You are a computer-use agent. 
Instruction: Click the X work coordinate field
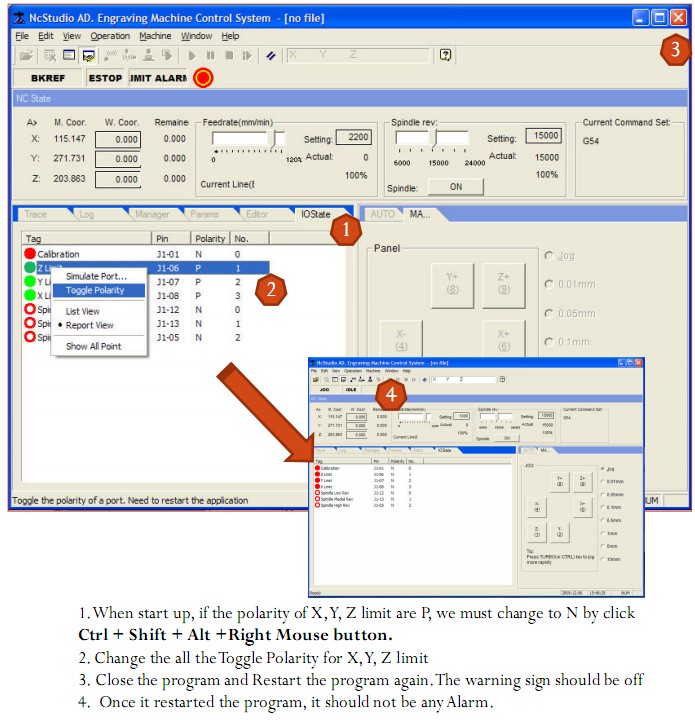coord(118,140)
